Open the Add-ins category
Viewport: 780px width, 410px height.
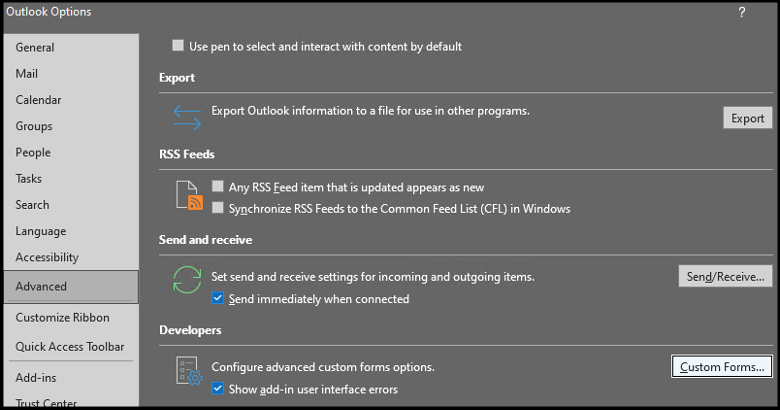click(34, 378)
